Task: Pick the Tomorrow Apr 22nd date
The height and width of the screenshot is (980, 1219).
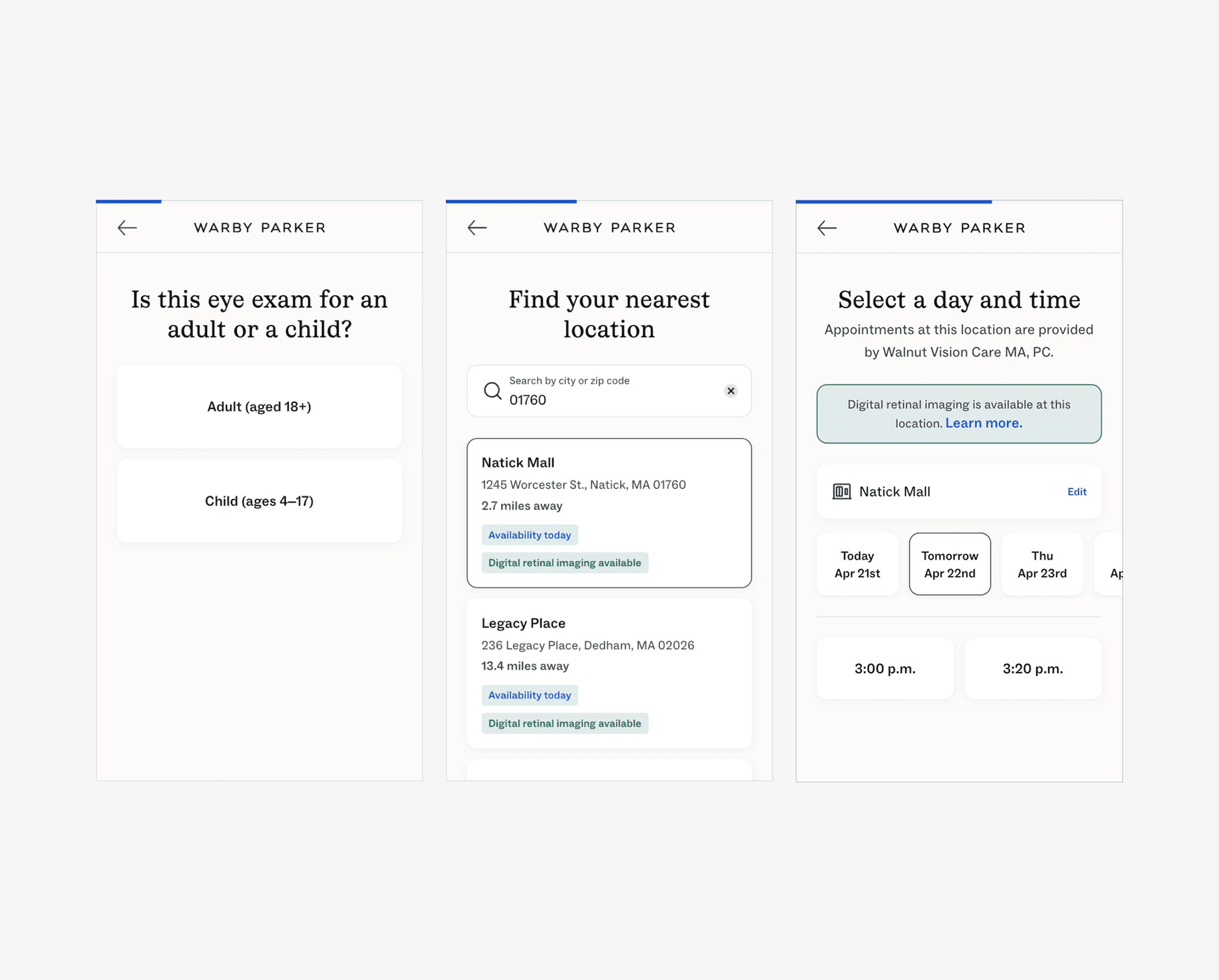Action: pos(949,564)
